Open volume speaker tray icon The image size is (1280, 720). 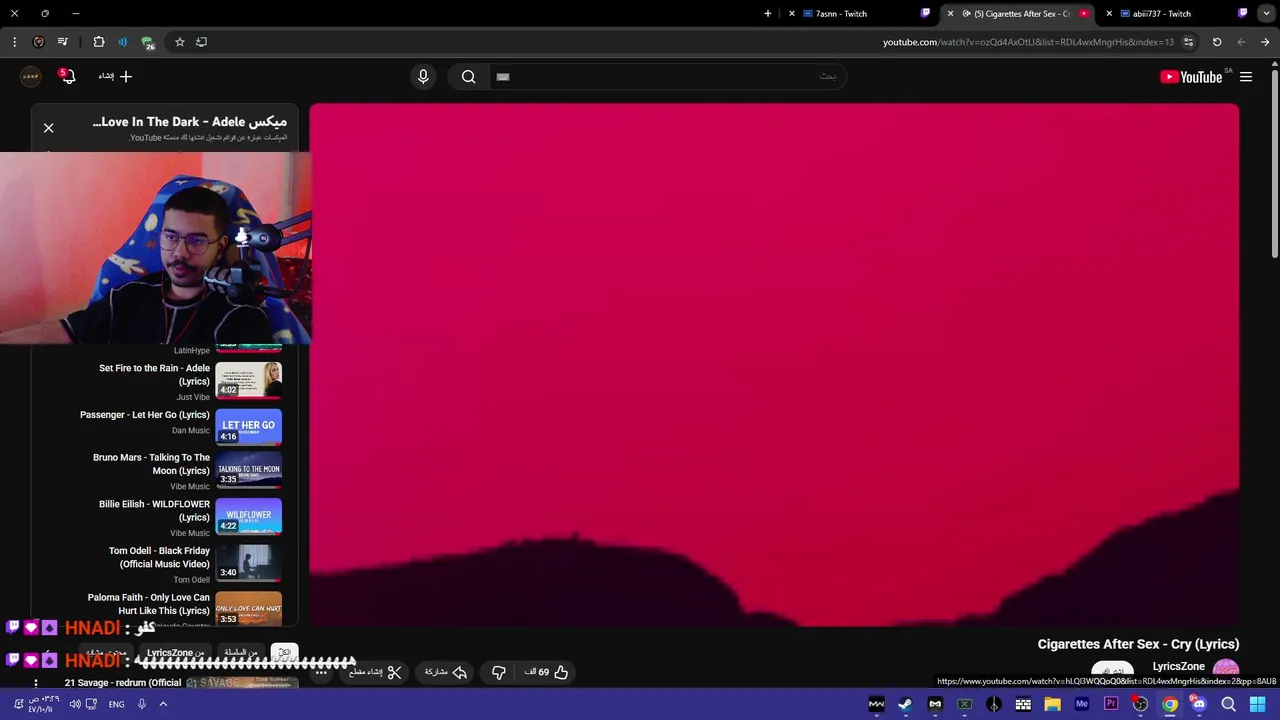[x=75, y=704]
